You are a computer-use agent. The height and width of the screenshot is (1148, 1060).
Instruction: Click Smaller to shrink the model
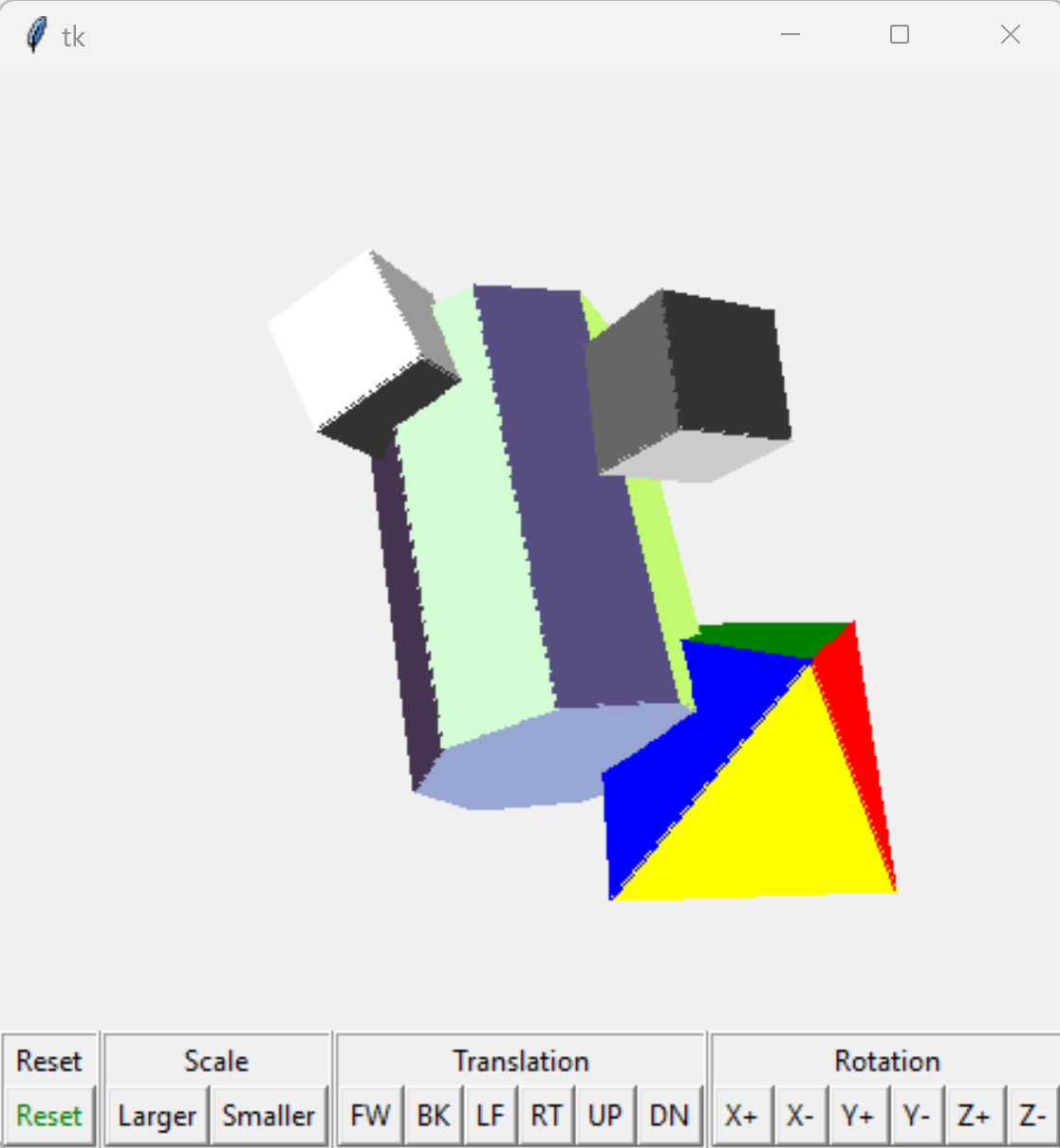(x=269, y=1115)
